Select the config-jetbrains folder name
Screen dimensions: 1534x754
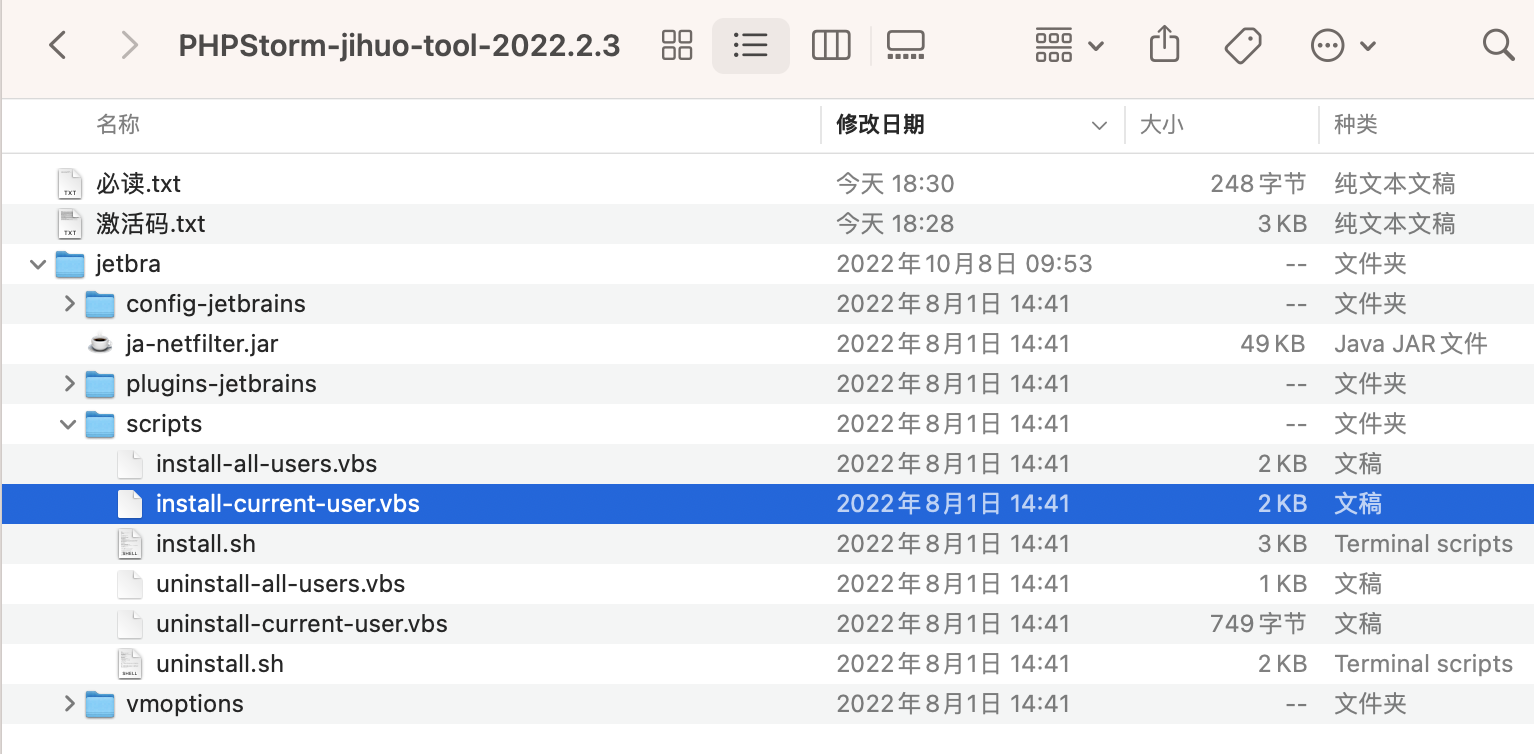click(x=216, y=304)
